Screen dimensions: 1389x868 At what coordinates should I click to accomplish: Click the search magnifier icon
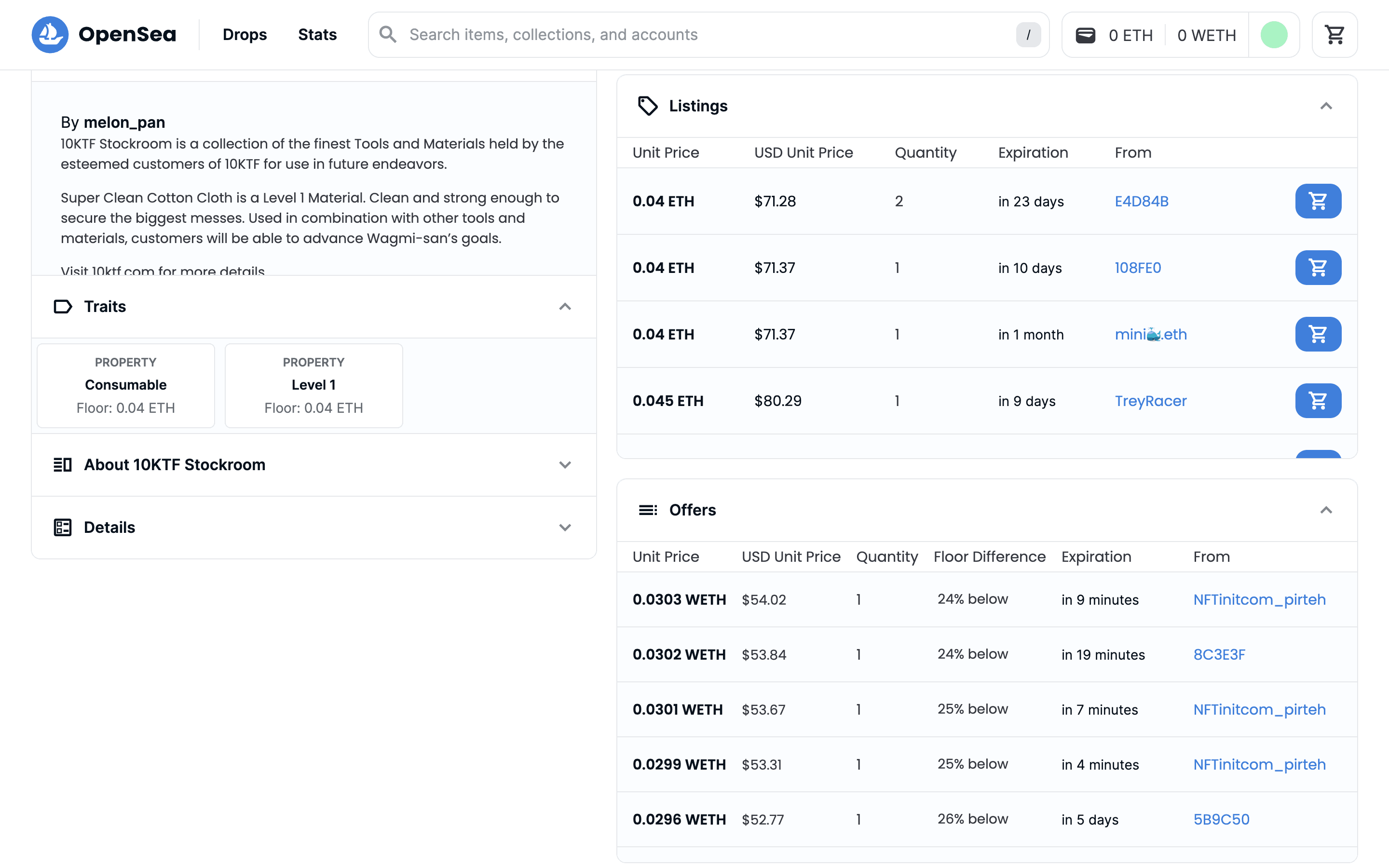tap(388, 34)
